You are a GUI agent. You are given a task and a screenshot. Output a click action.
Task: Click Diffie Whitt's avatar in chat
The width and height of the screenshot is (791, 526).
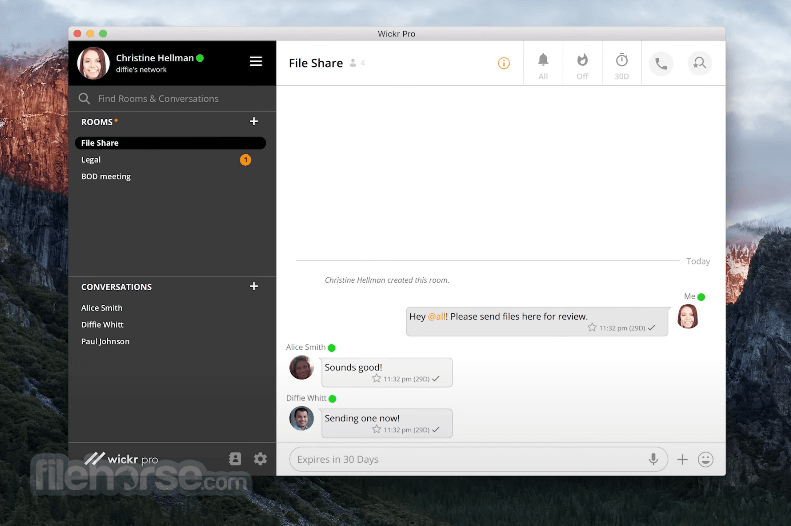(x=301, y=419)
